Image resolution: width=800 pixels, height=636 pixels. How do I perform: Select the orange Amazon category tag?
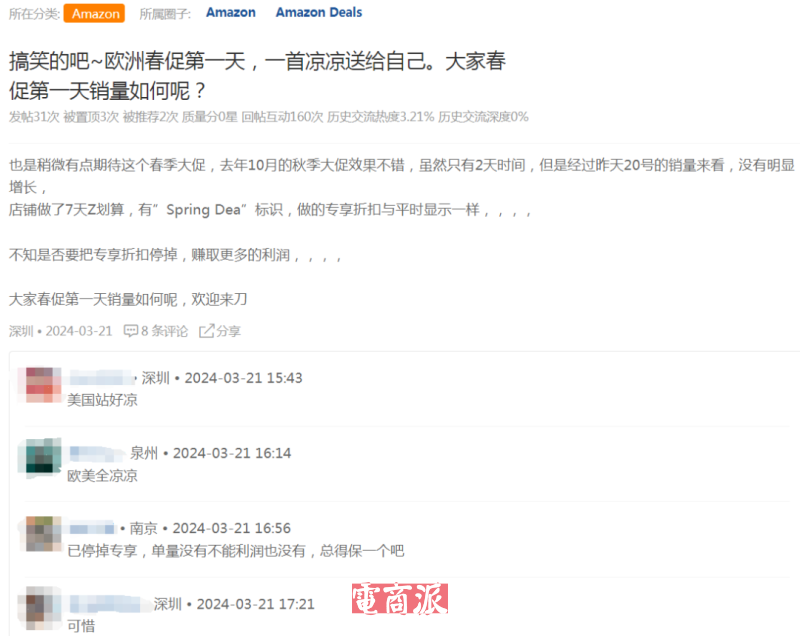[94, 13]
